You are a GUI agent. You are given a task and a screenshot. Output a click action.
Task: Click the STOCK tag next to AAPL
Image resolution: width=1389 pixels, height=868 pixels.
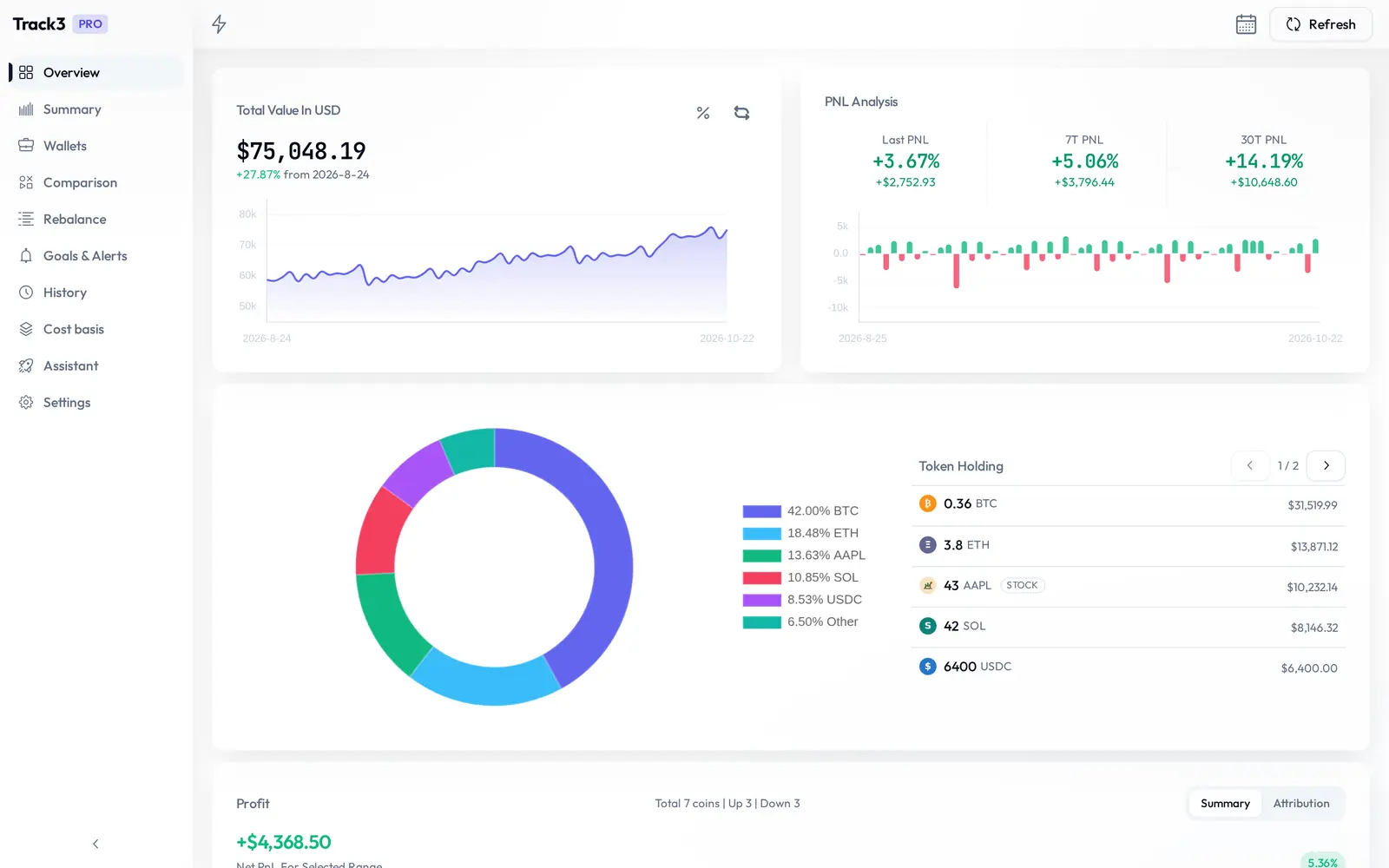click(x=1023, y=585)
